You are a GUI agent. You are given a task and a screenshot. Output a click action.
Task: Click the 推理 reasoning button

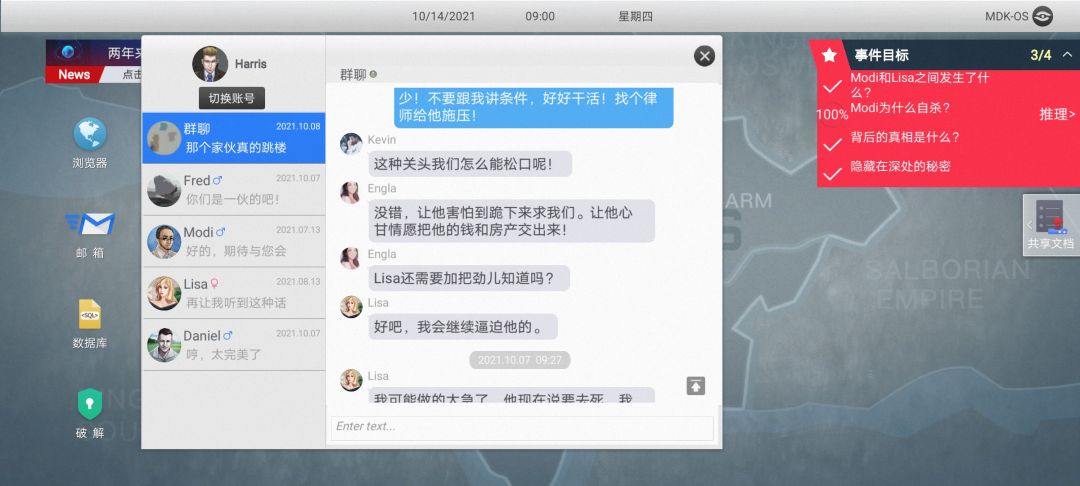[1057, 114]
